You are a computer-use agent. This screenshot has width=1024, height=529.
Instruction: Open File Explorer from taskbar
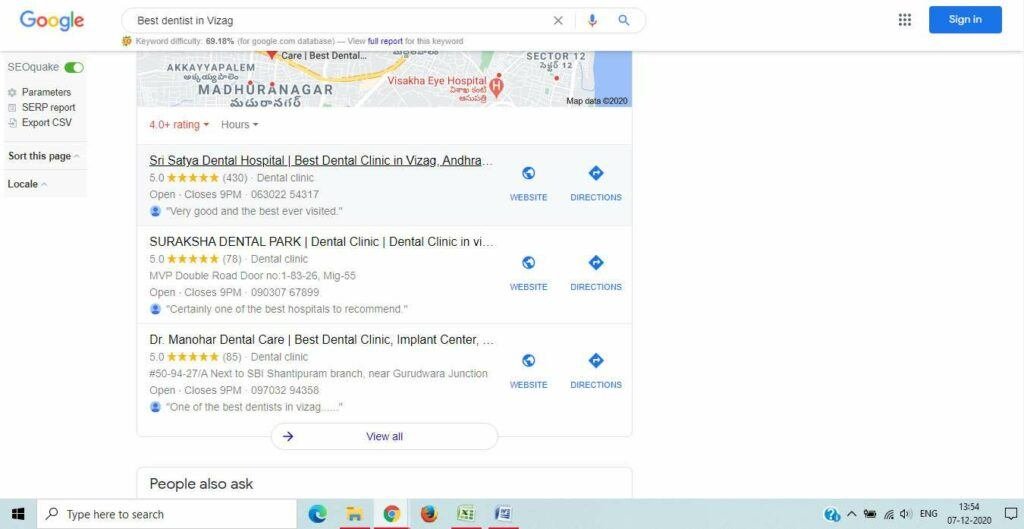coord(354,514)
